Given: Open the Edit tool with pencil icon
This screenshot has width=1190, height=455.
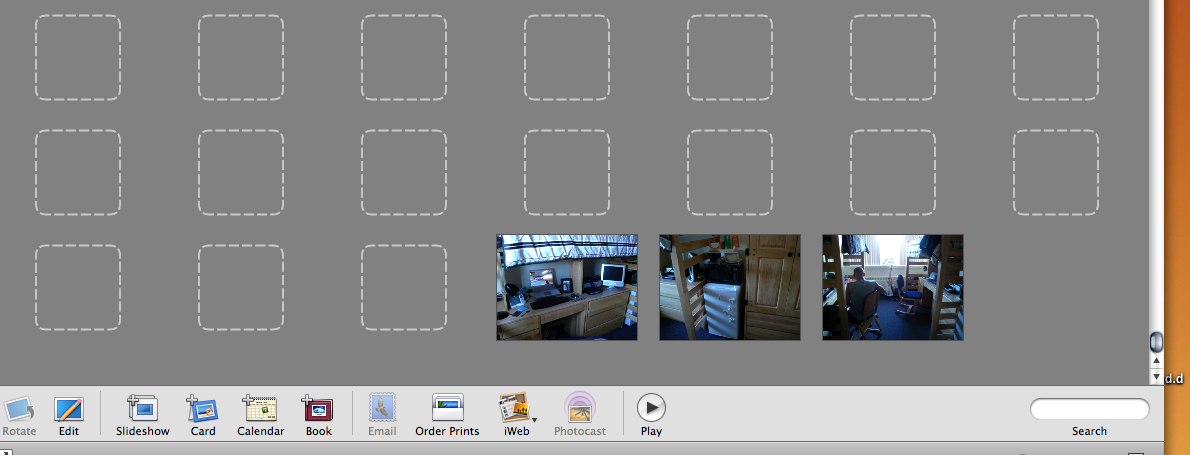Looking at the screenshot, I should [x=68, y=410].
